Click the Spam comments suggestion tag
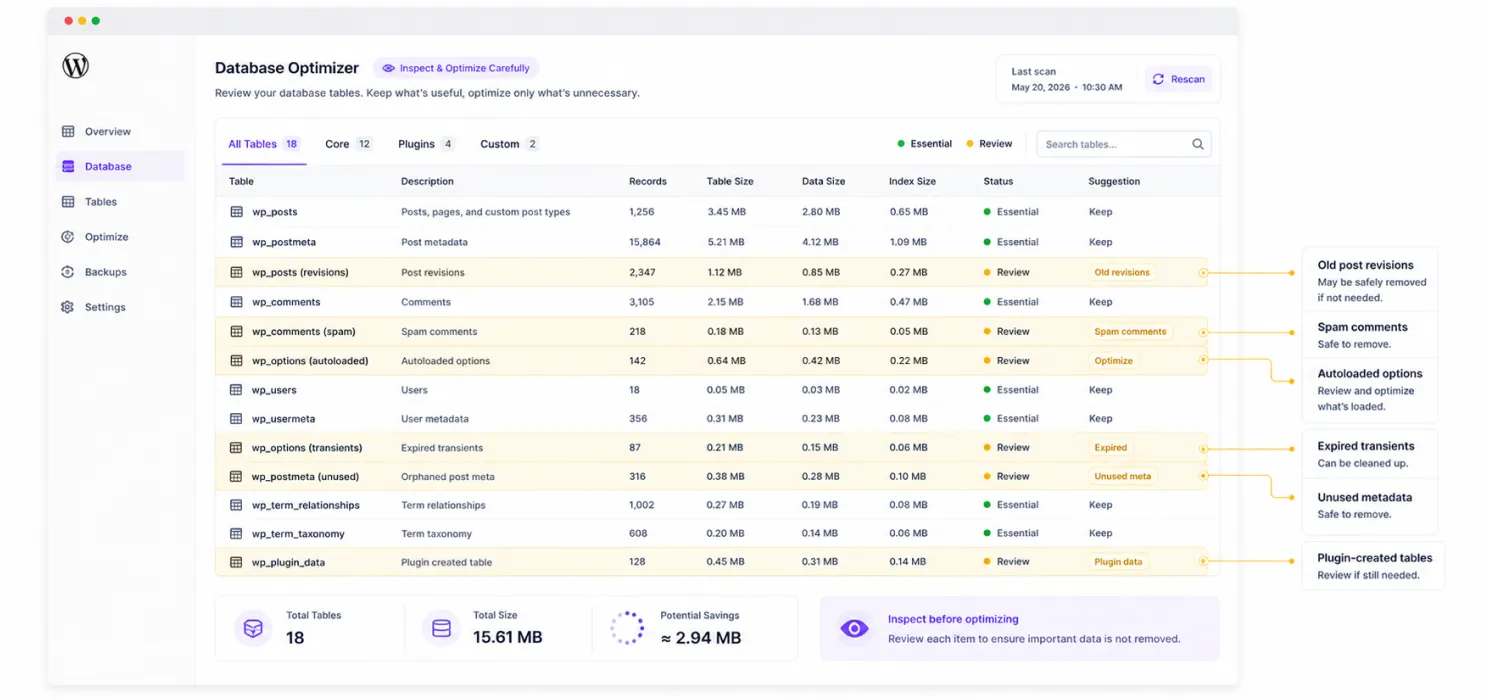 coord(1130,331)
